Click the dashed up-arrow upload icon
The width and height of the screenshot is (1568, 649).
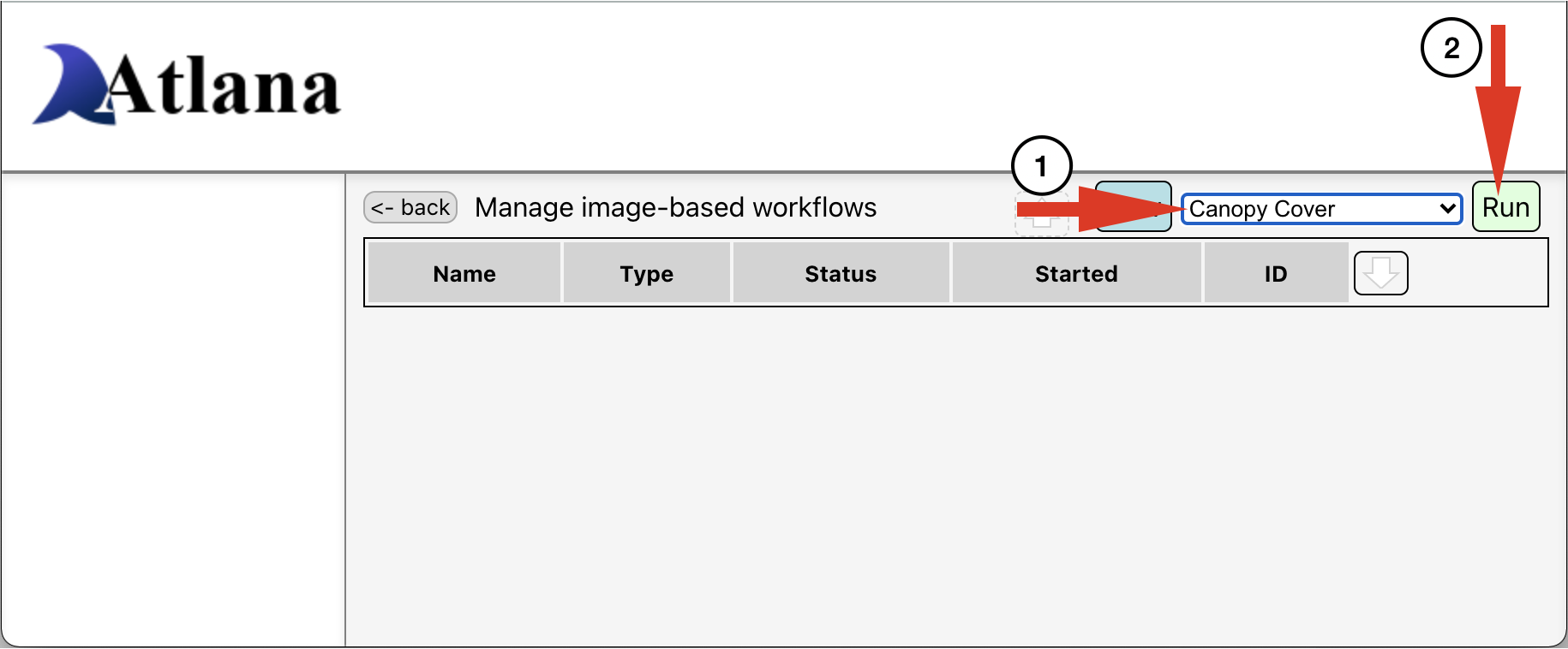click(x=1042, y=214)
